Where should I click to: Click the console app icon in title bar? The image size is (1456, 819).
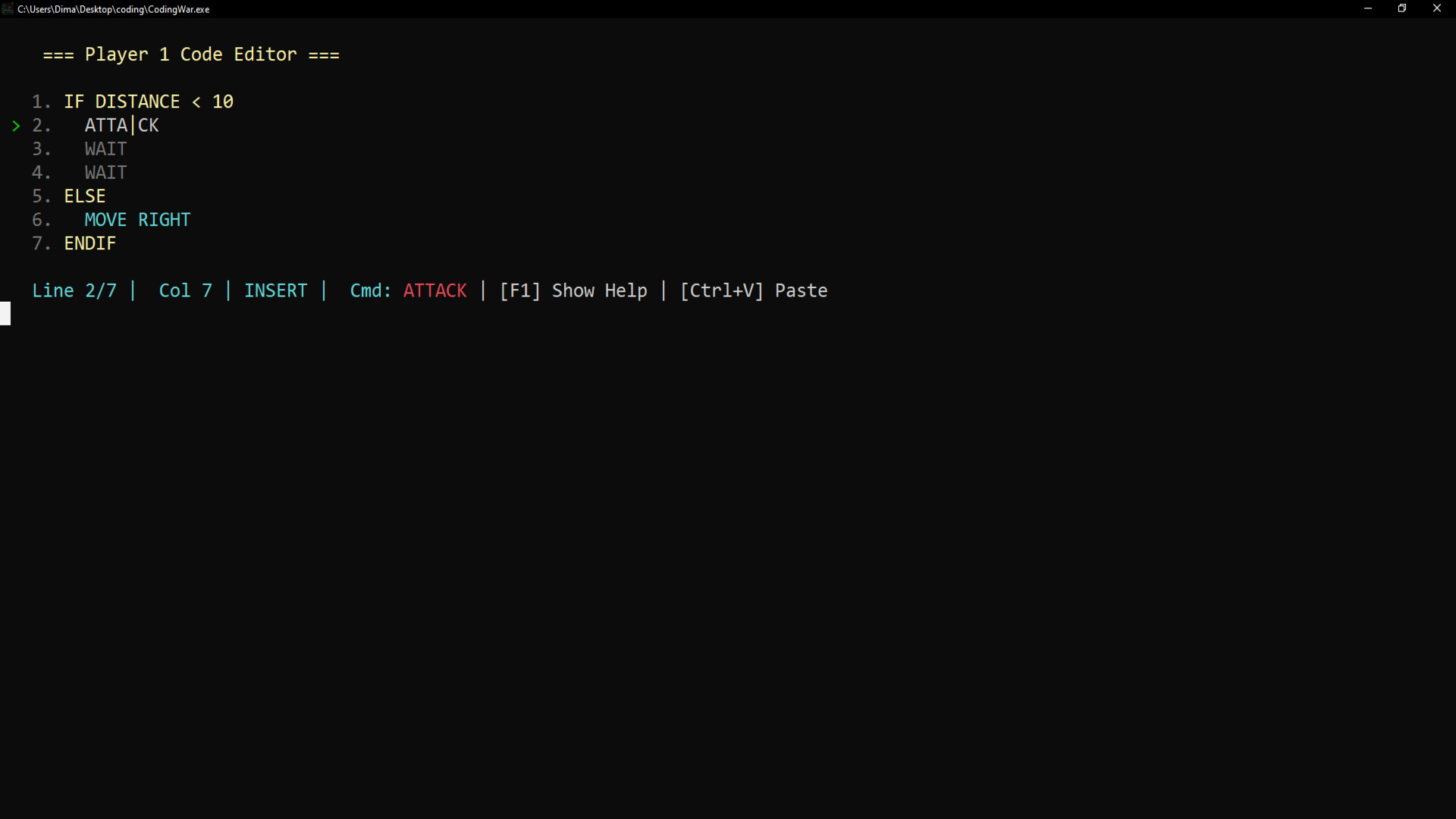coord(8,9)
